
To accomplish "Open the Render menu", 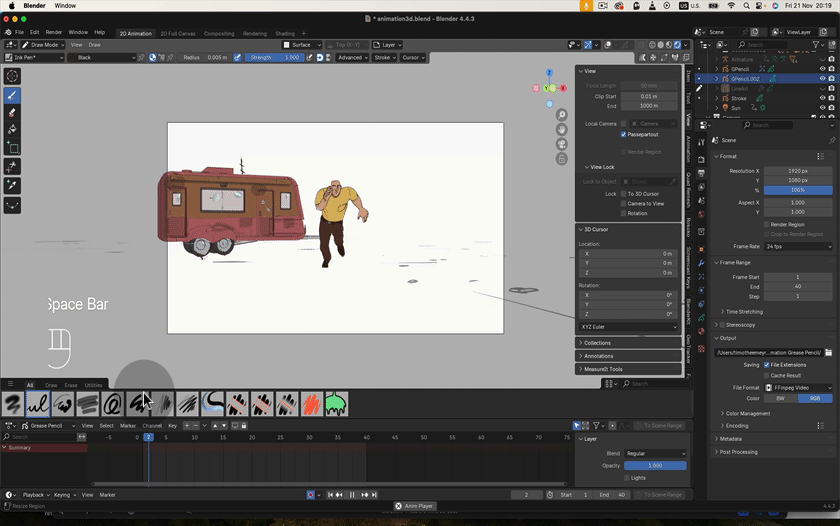I will (x=54, y=32).
